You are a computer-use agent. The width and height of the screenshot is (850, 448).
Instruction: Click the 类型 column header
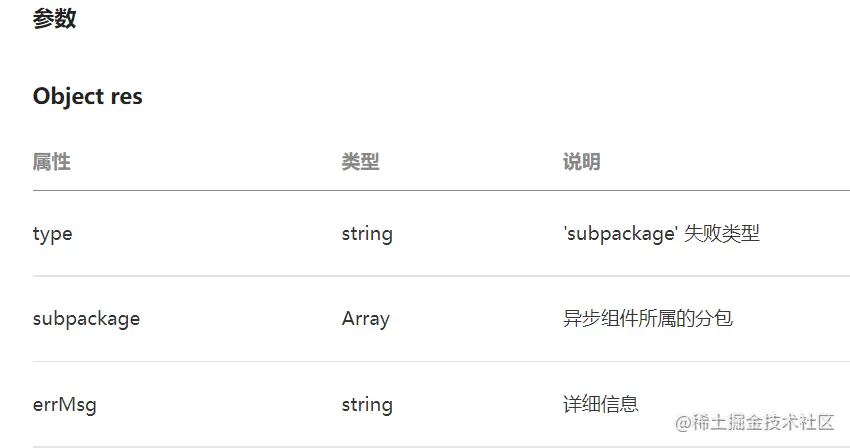click(x=360, y=162)
